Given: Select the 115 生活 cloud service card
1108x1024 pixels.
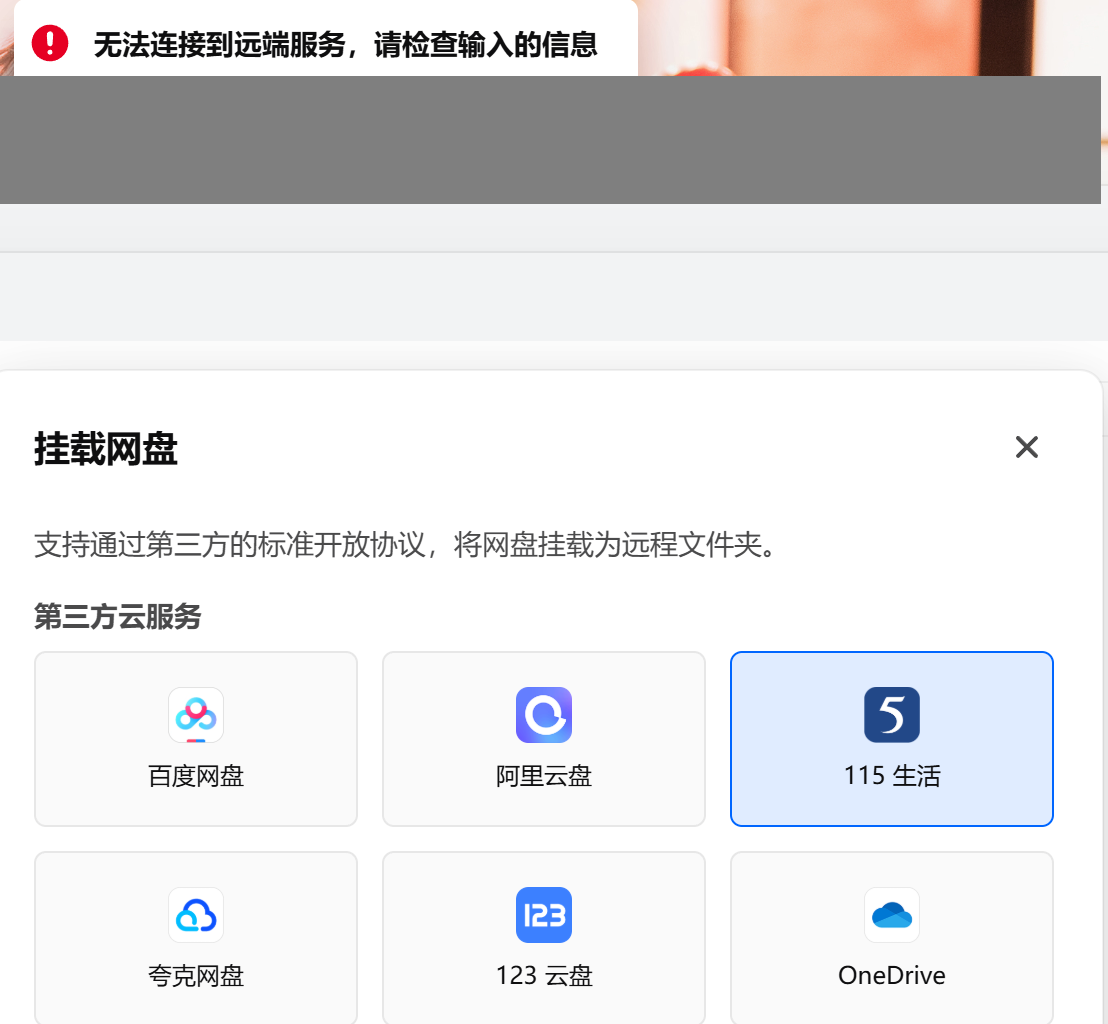Looking at the screenshot, I should tap(892, 738).
